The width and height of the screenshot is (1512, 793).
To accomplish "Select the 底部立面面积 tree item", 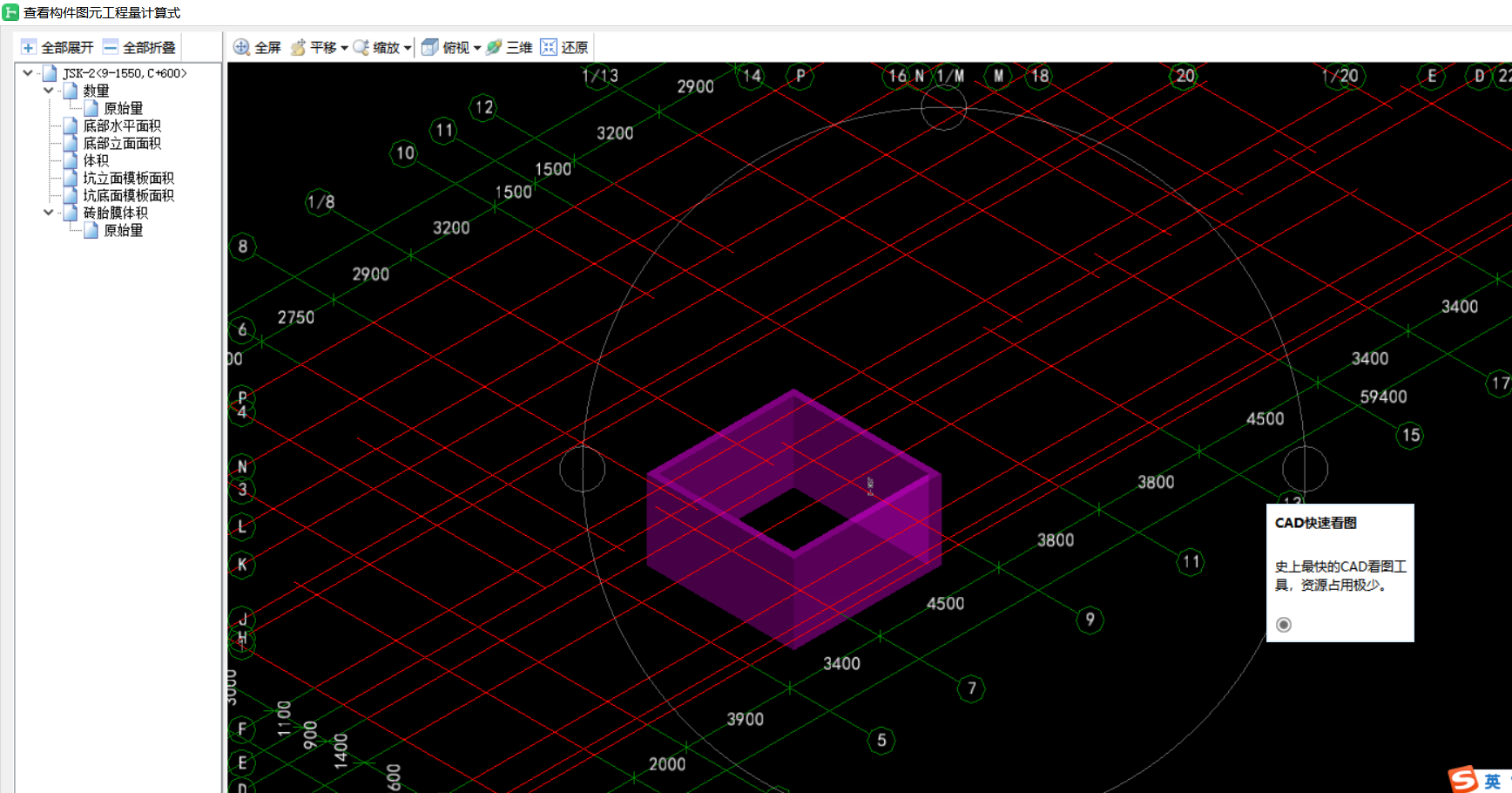I will [122, 143].
